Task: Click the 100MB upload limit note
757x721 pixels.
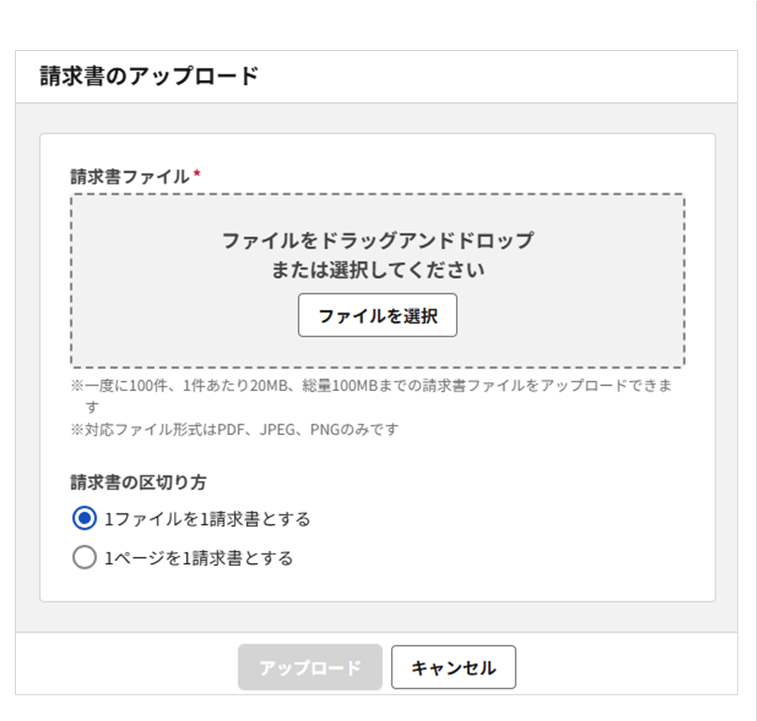Action: pos(370,386)
